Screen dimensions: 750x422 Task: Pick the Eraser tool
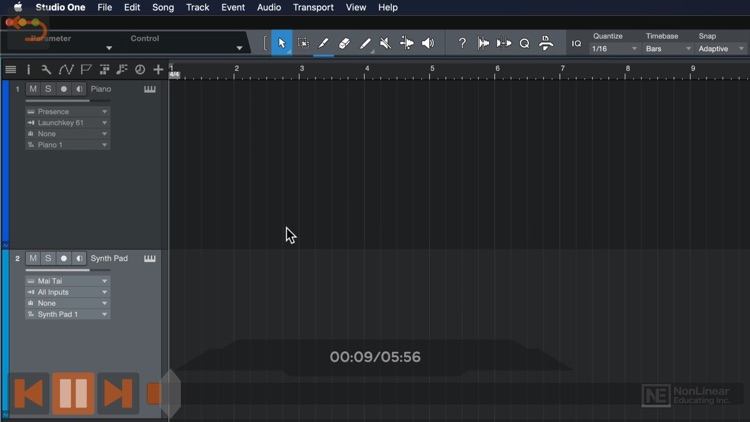344,43
